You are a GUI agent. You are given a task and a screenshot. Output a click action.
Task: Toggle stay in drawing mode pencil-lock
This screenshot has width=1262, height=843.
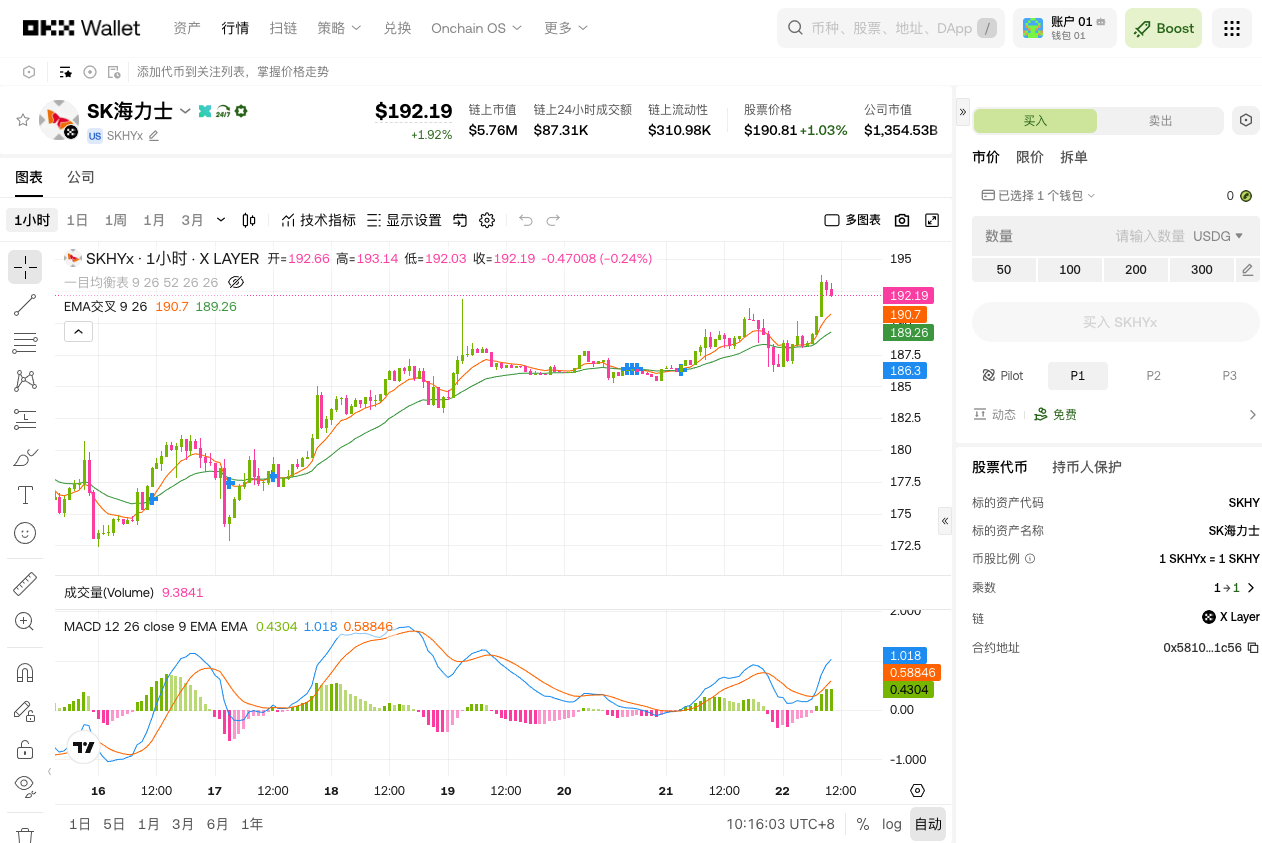pyautogui.click(x=25, y=710)
